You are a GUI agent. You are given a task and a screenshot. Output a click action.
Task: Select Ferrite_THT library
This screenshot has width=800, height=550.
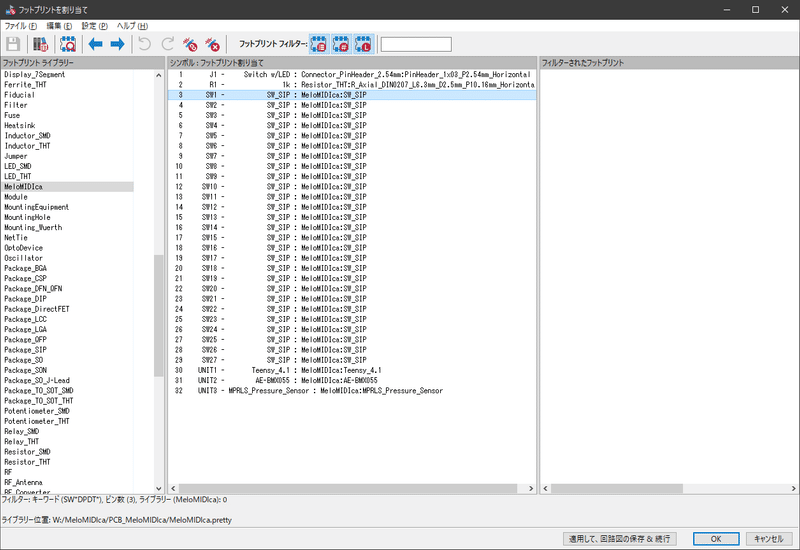tap(26, 85)
